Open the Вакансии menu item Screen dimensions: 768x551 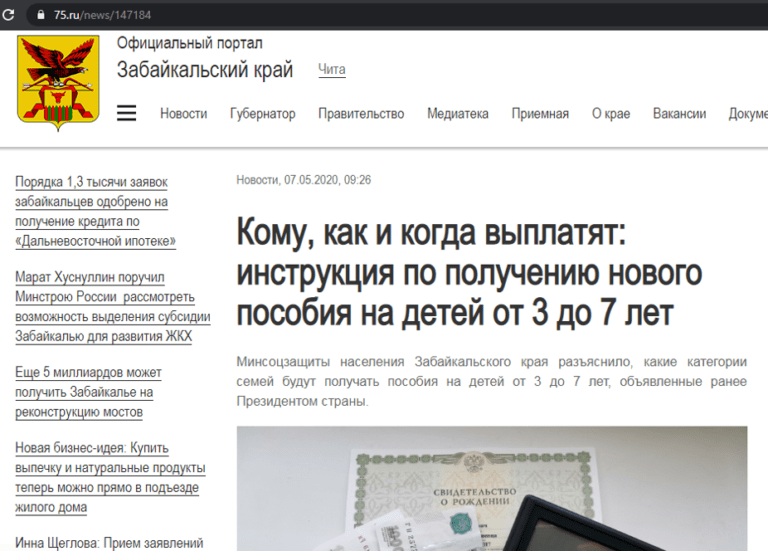(x=679, y=114)
